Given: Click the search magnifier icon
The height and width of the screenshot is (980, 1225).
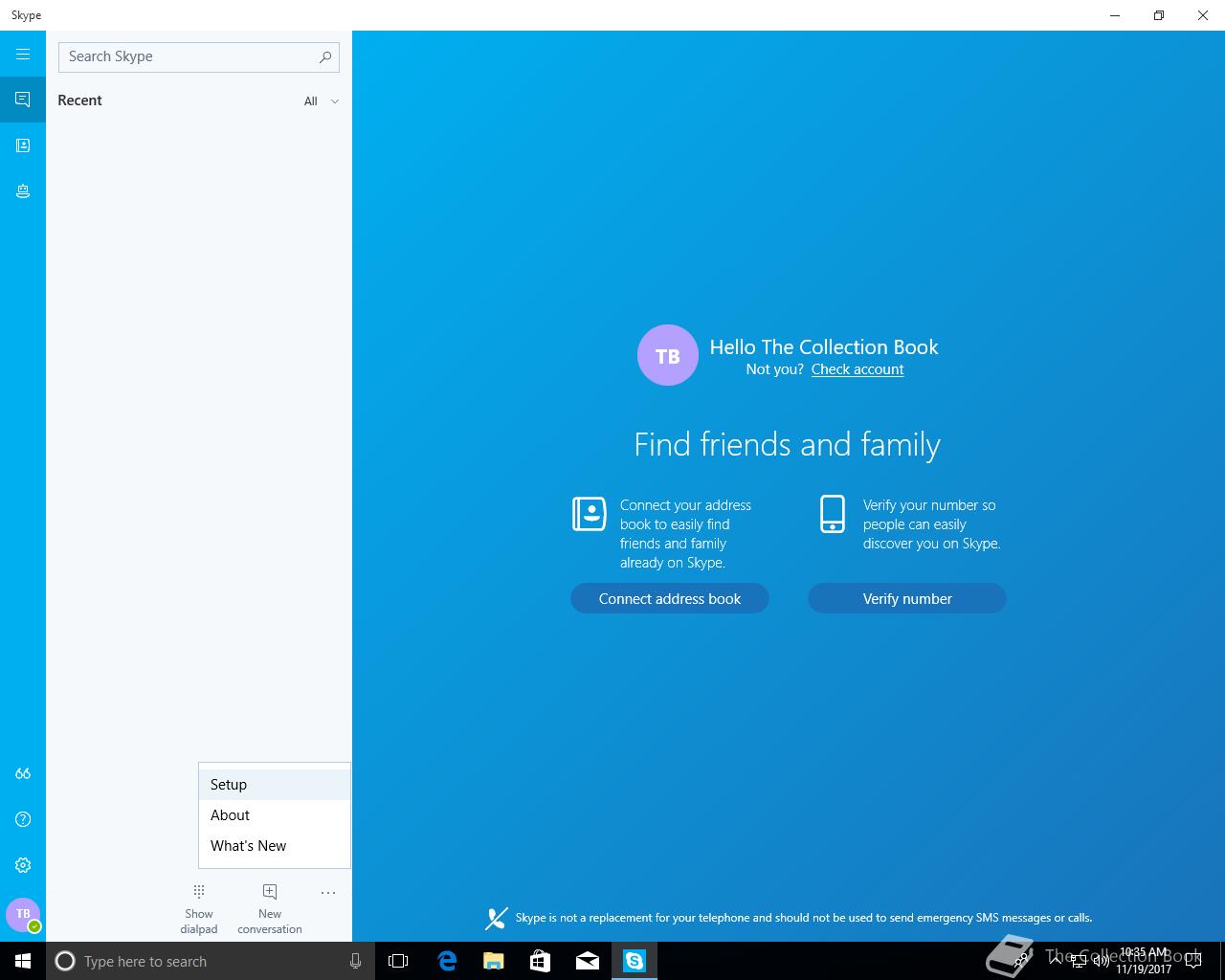Looking at the screenshot, I should point(325,57).
